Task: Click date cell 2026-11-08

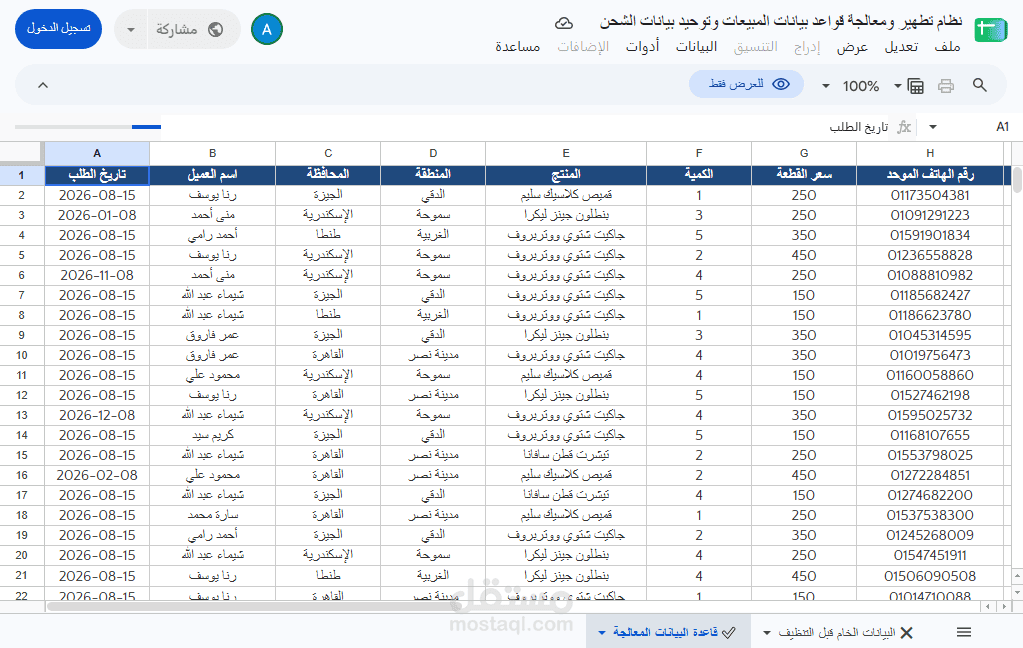Action: 97,275
